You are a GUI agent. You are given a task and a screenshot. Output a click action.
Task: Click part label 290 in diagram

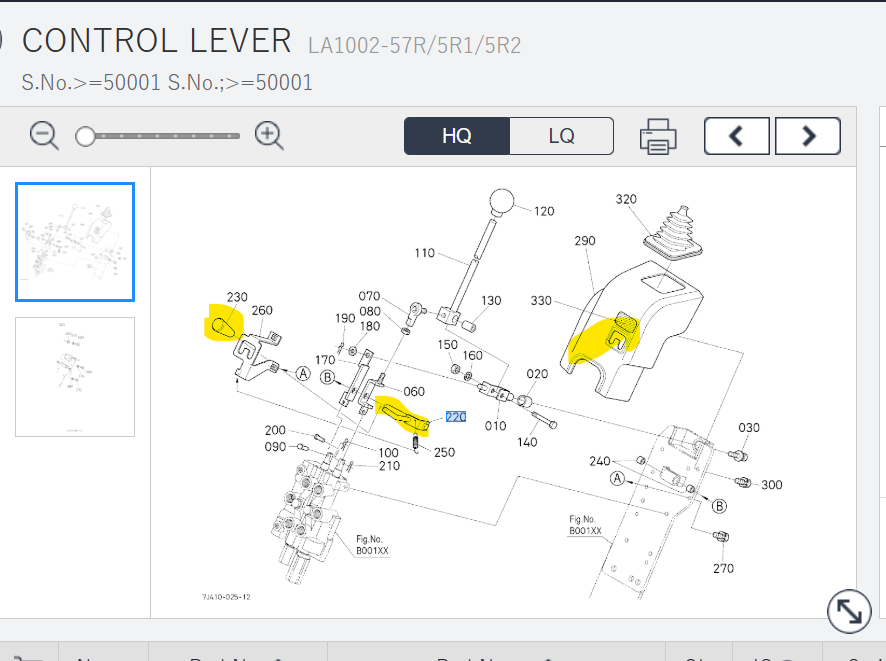click(585, 241)
